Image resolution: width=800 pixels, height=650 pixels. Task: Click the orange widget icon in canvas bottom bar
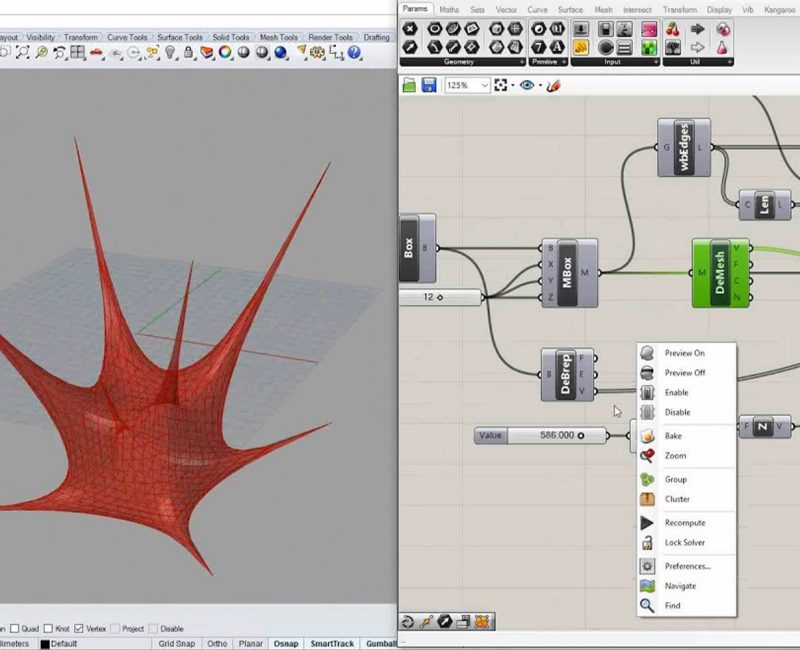(482, 621)
